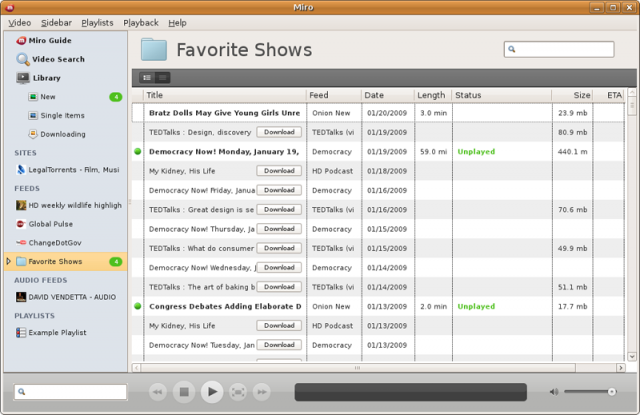Toggle fullscreen playback
This screenshot has width=640, height=415.
238,392
